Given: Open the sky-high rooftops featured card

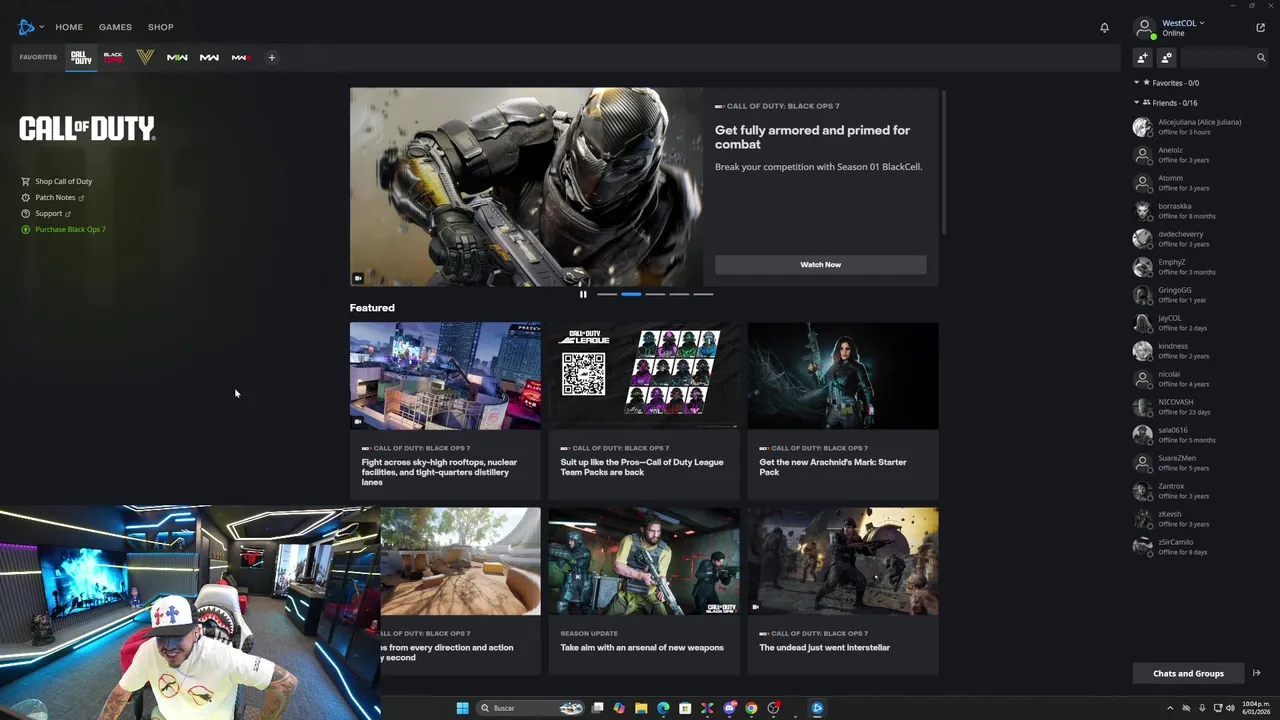Looking at the screenshot, I should coord(445,410).
